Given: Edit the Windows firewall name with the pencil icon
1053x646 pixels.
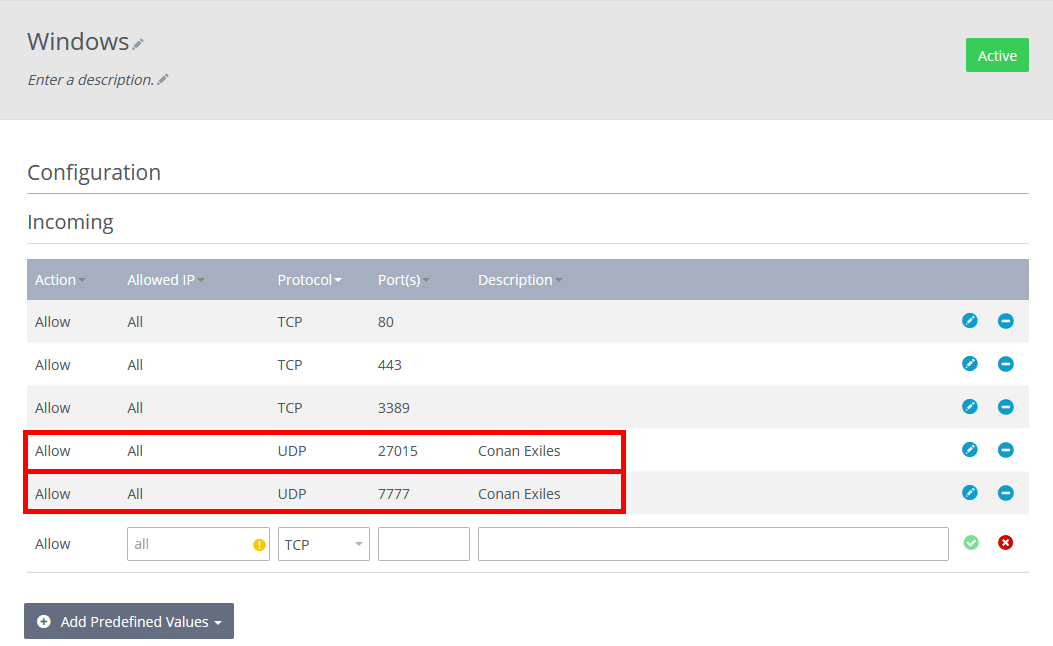Looking at the screenshot, I should [138, 44].
